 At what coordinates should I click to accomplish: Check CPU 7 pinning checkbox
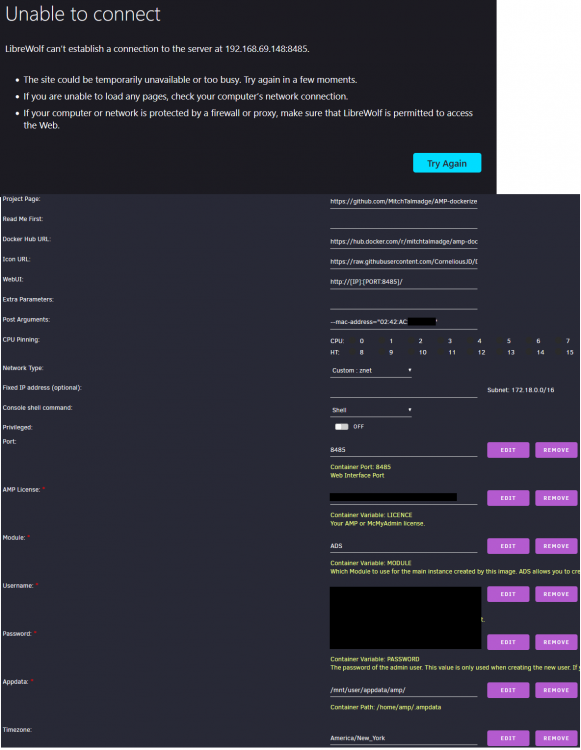pos(559,341)
